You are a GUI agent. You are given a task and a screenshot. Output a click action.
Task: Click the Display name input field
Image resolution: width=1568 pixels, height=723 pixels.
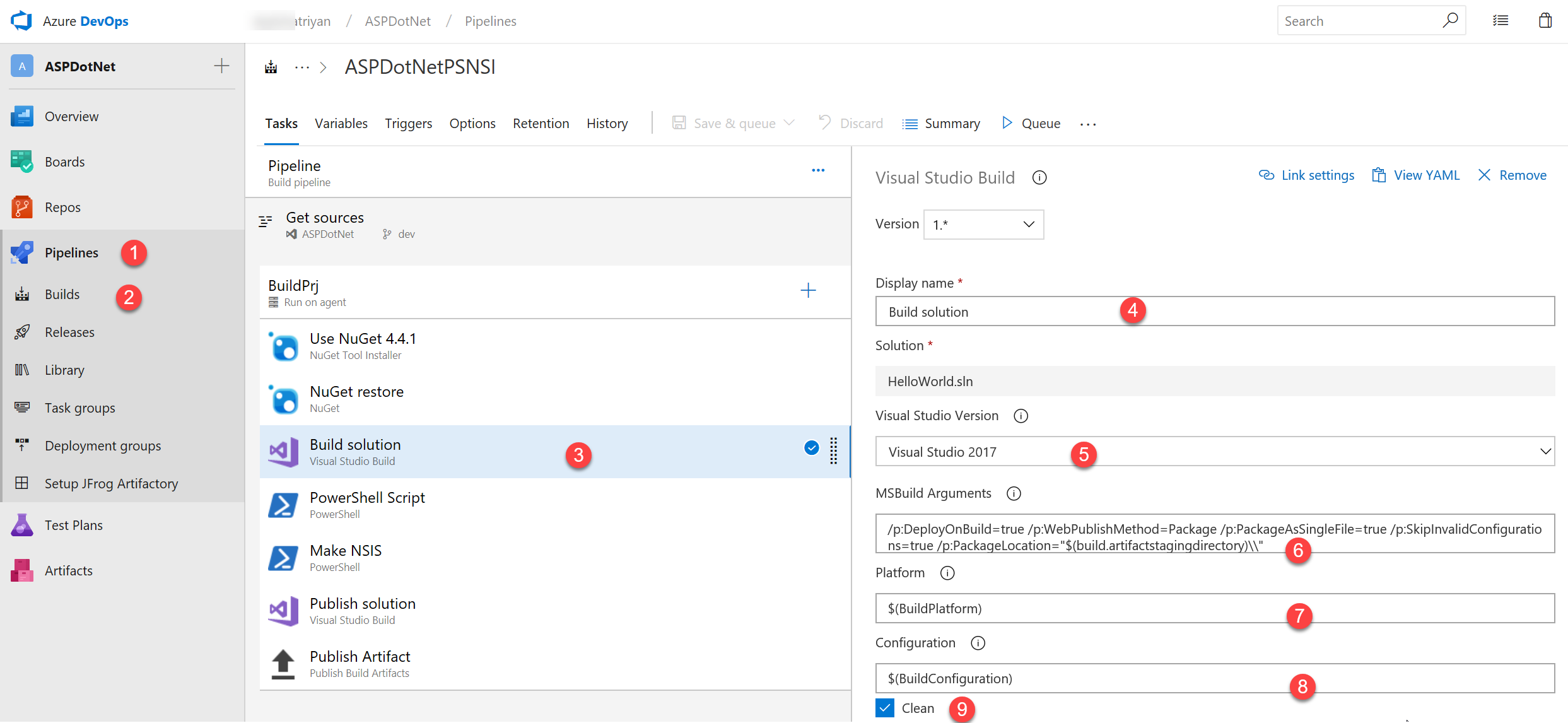(1215, 312)
